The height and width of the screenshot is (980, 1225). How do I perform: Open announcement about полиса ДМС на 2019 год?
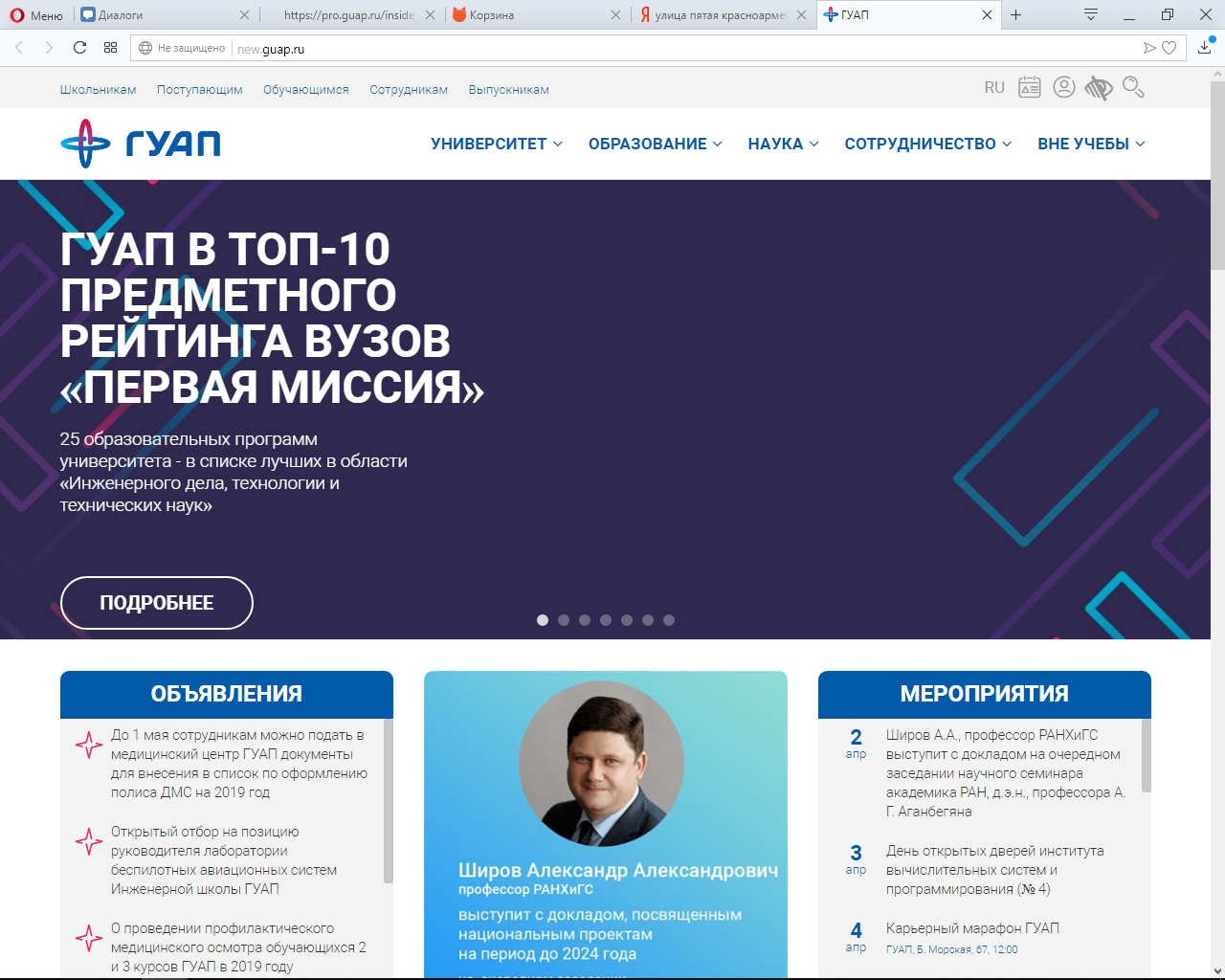click(x=239, y=764)
